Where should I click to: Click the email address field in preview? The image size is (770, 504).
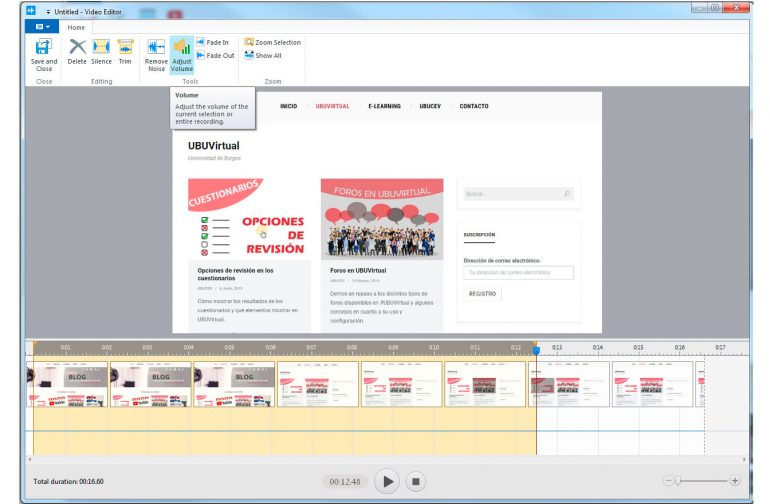click(519, 273)
